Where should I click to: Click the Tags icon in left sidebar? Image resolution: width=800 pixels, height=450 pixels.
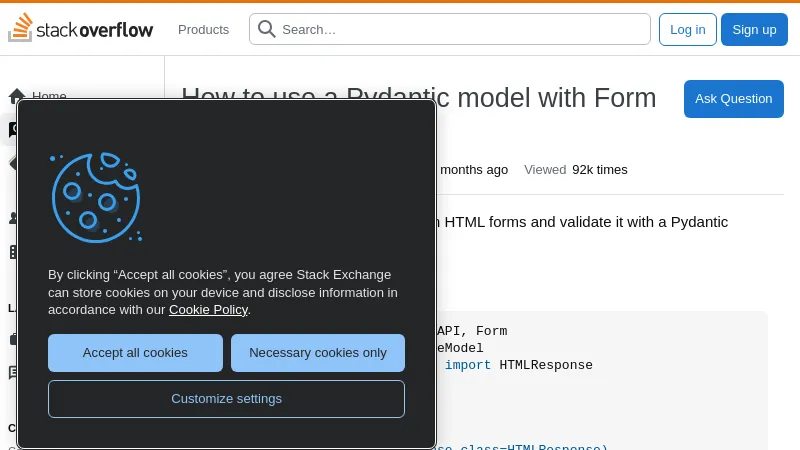pyautogui.click(x=13, y=163)
